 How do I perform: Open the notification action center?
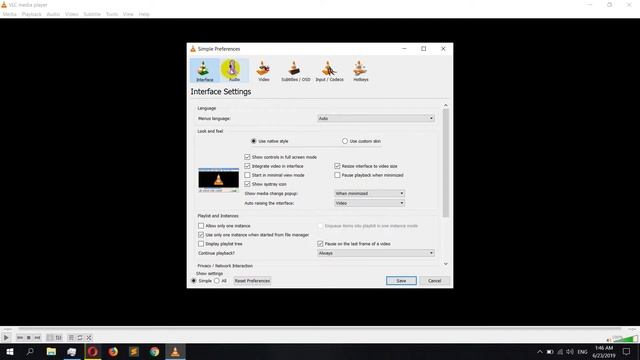point(626,351)
